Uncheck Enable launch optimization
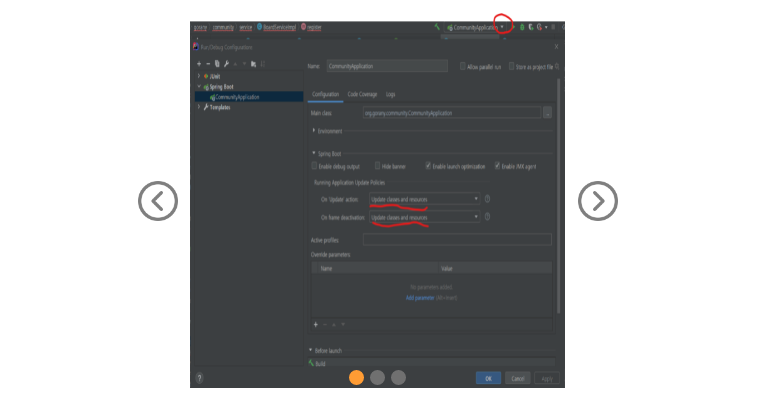Viewport: 778px width, 402px height. point(428,166)
